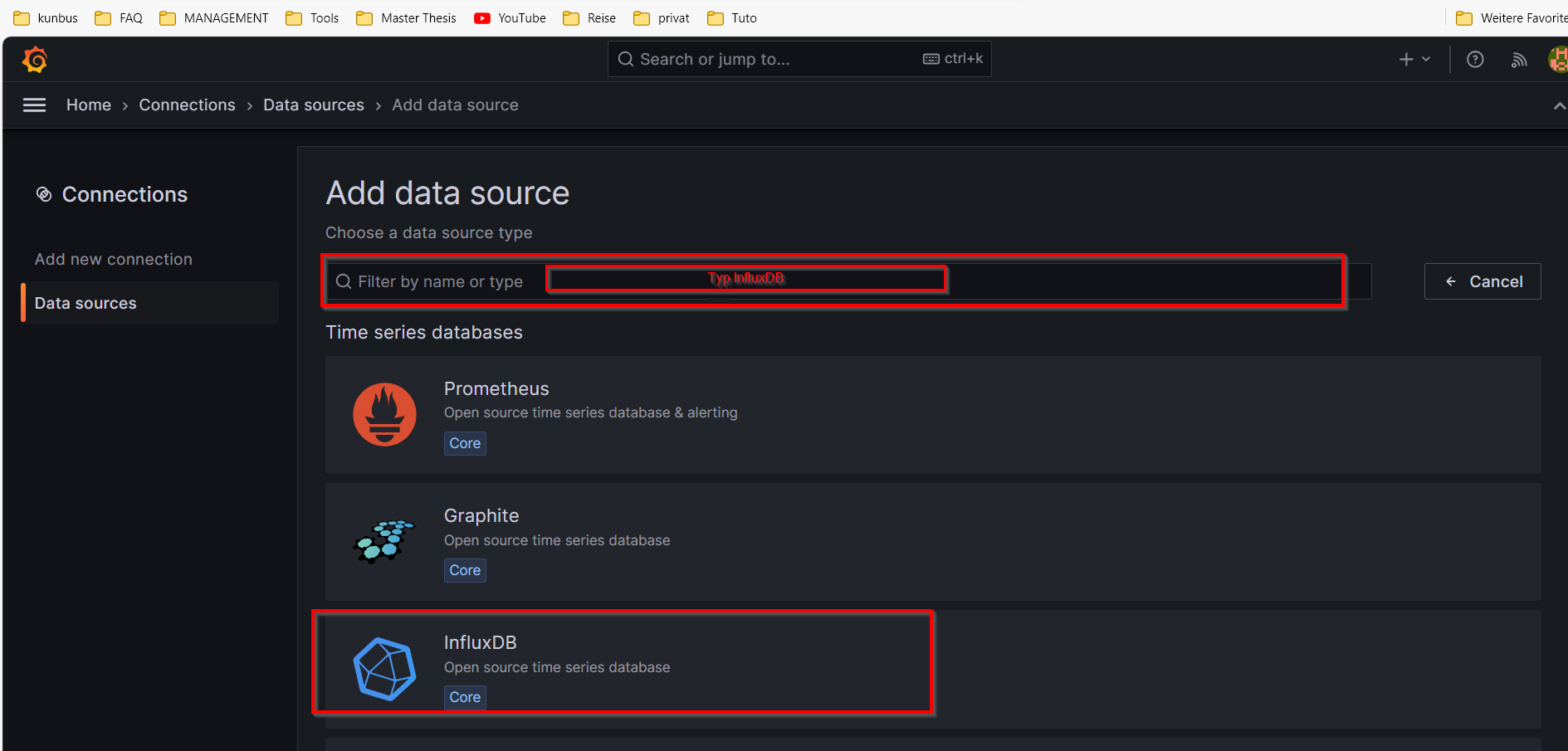Viewport: 1568px width, 751px height.
Task: Open the MANAGEMENT bookmarks folder
Action: click(x=214, y=17)
